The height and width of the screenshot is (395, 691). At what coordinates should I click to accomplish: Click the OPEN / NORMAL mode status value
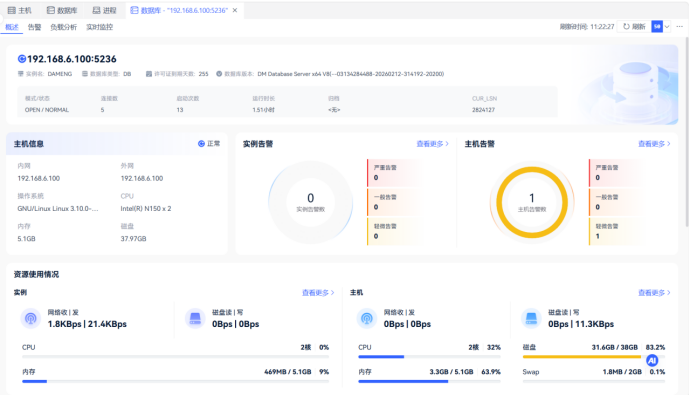(47, 110)
